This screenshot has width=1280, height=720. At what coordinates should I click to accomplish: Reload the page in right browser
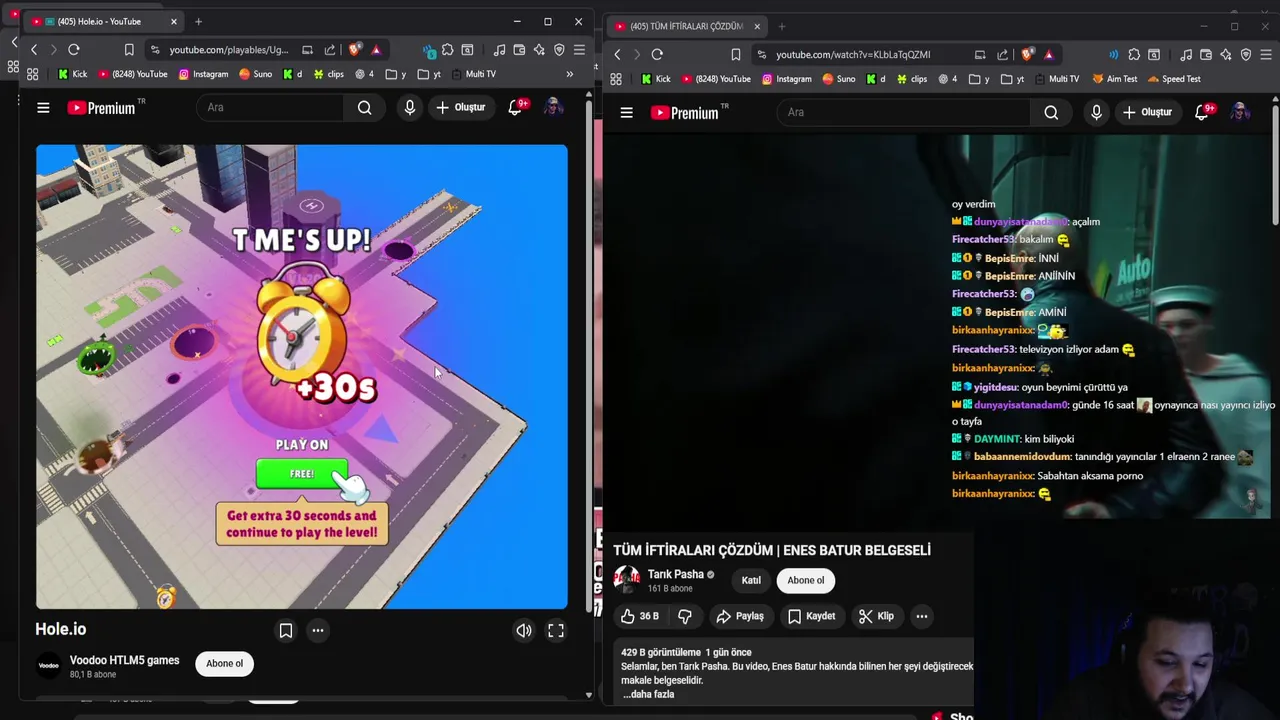point(657,54)
